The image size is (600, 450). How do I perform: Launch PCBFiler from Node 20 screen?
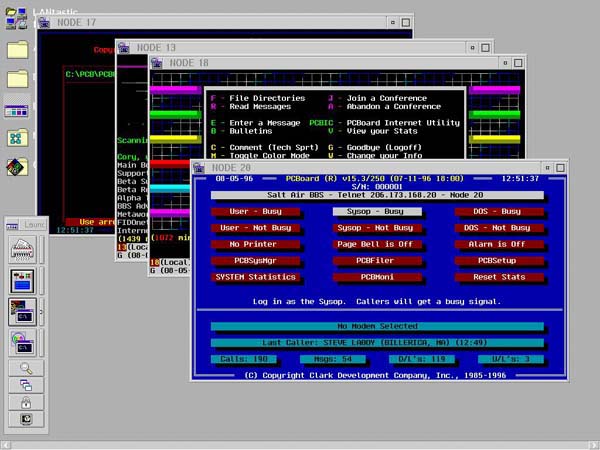pyautogui.click(x=377, y=261)
